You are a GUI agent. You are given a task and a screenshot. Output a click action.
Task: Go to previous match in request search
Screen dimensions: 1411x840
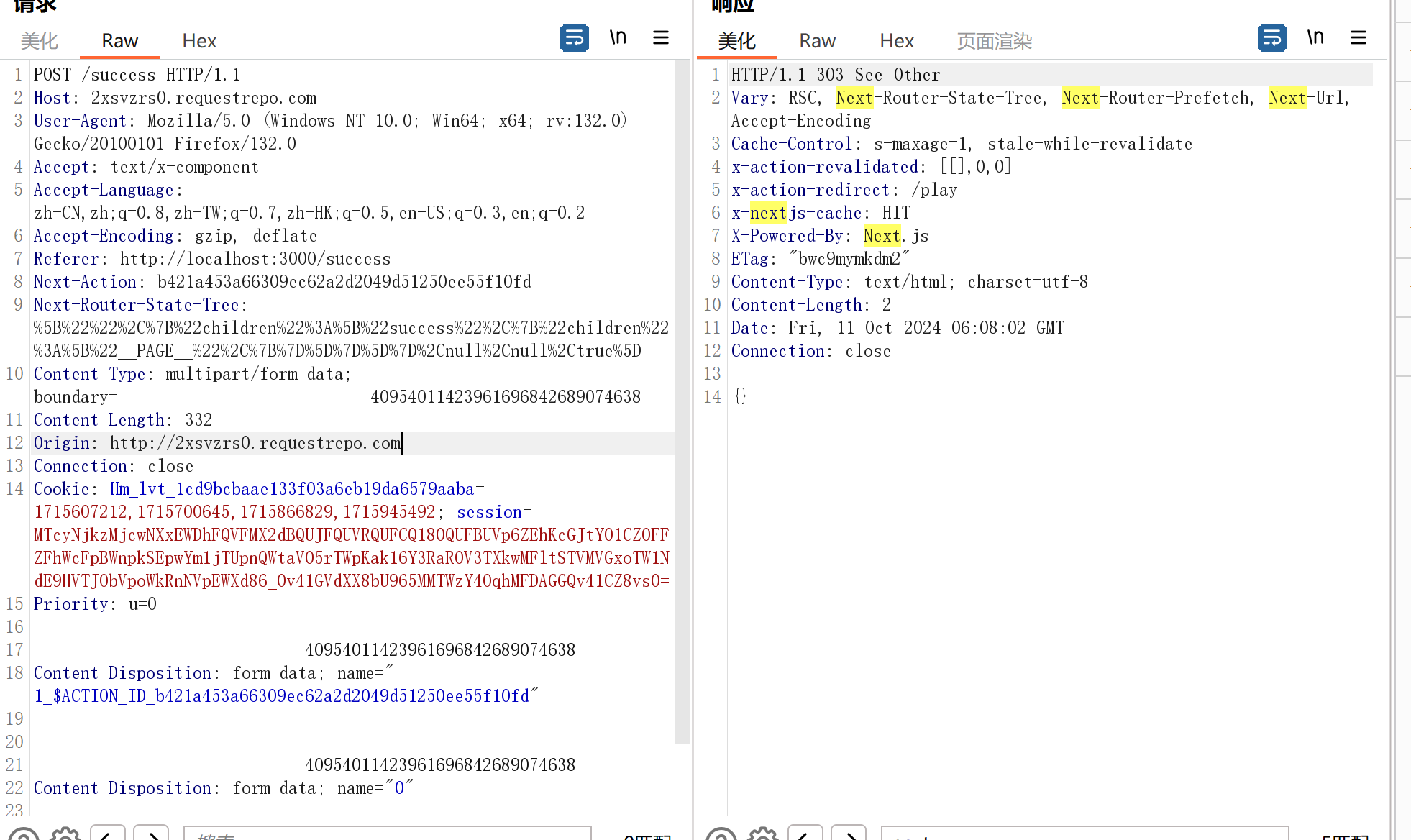pyautogui.click(x=108, y=834)
